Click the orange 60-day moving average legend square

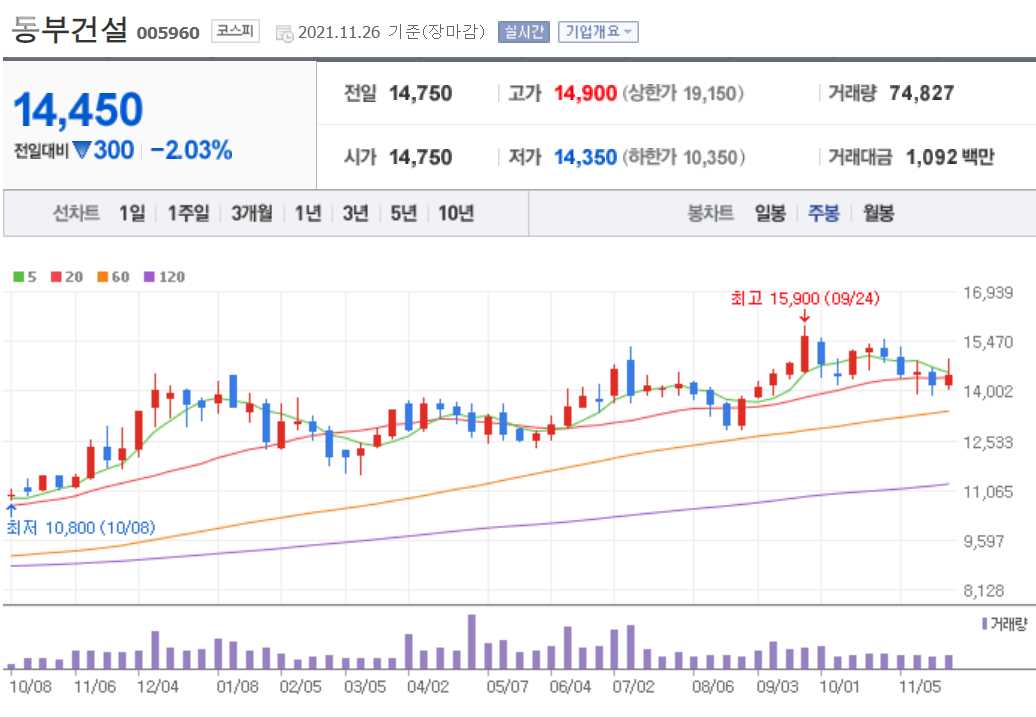[100, 277]
